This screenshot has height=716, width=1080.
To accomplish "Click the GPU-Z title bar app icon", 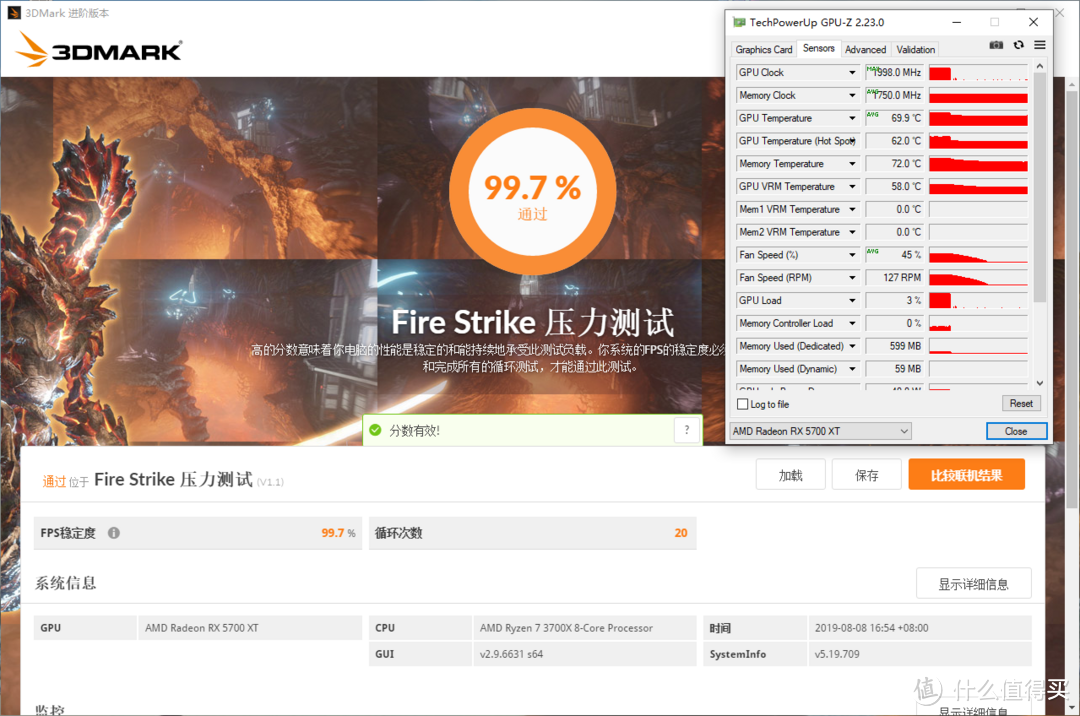I will 739,22.
